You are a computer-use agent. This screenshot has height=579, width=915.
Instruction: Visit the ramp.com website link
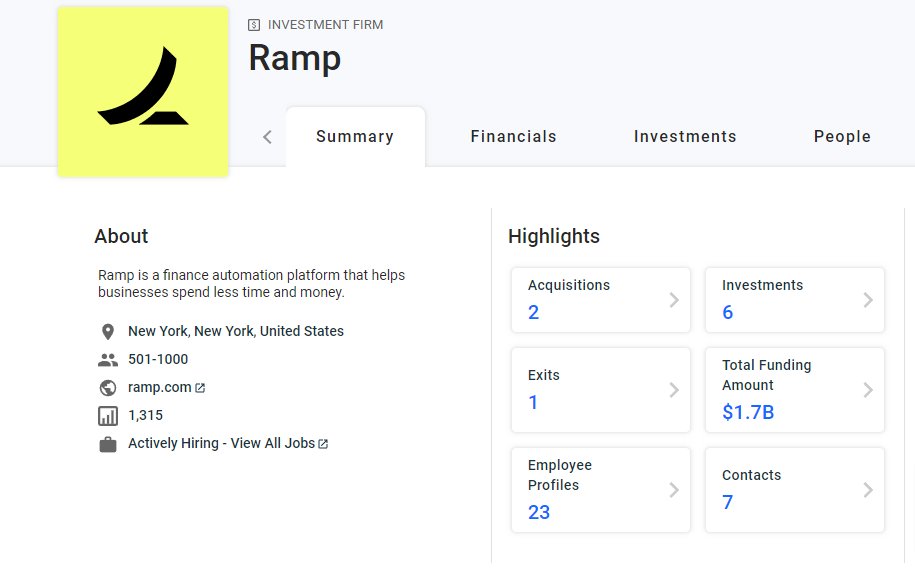click(159, 387)
